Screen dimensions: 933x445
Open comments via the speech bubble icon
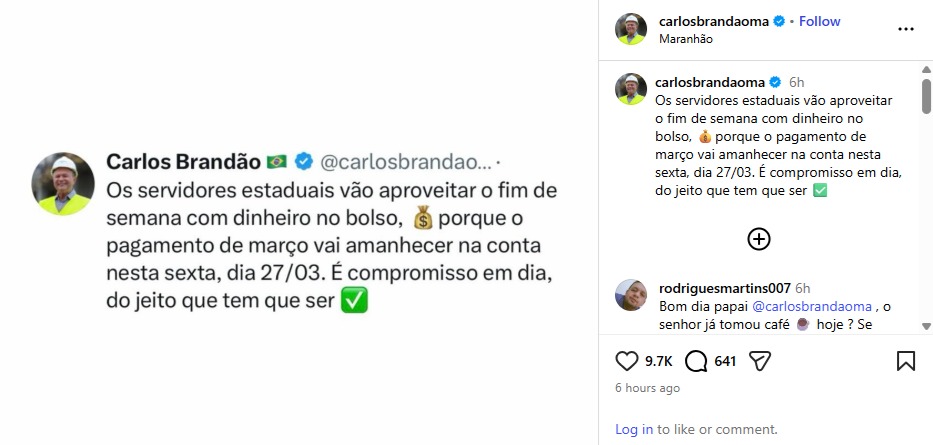(697, 361)
